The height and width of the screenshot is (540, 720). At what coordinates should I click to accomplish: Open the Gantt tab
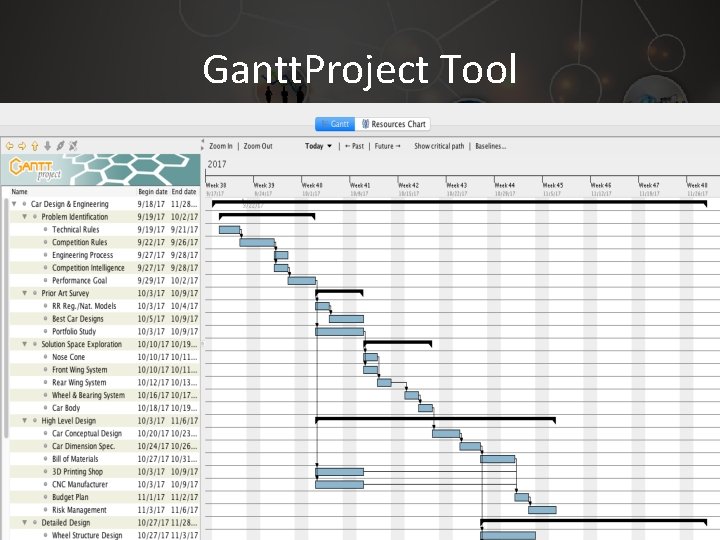coord(335,124)
